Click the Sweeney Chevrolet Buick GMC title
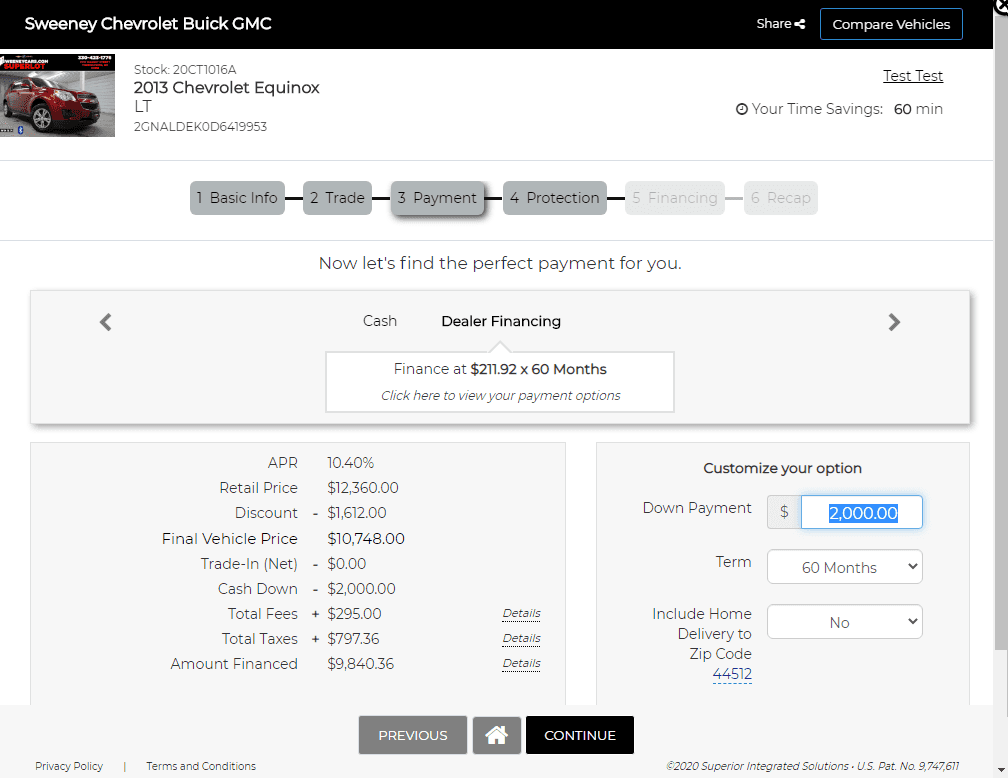This screenshot has width=1008, height=778. pyautogui.click(x=148, y=24)
